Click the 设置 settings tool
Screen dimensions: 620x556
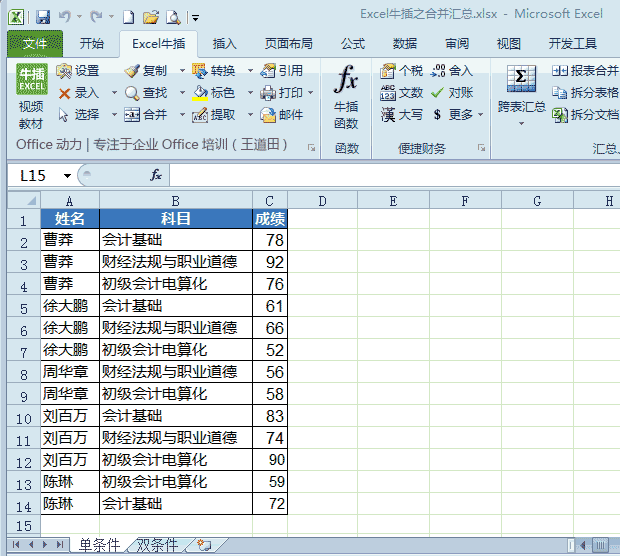click(x=78, y=71)
